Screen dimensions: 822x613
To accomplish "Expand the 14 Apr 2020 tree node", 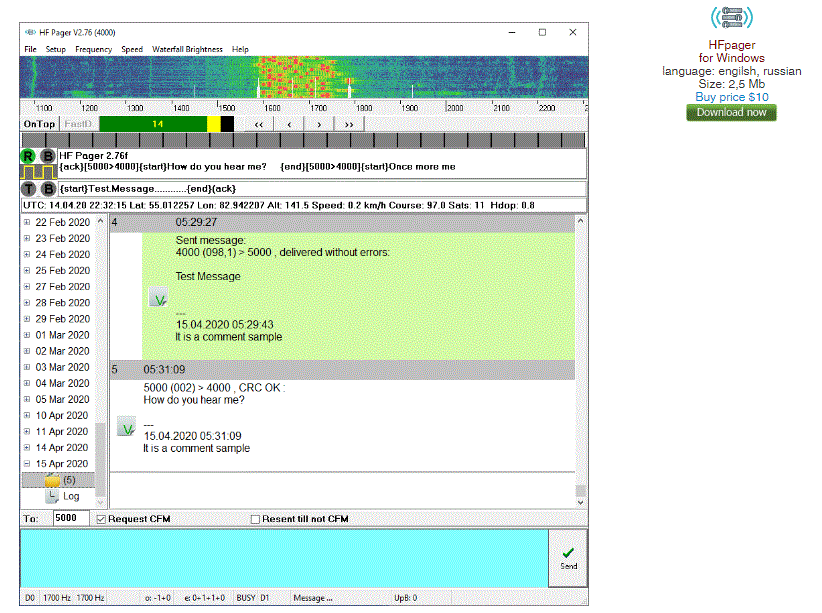I will click(27, 448).
